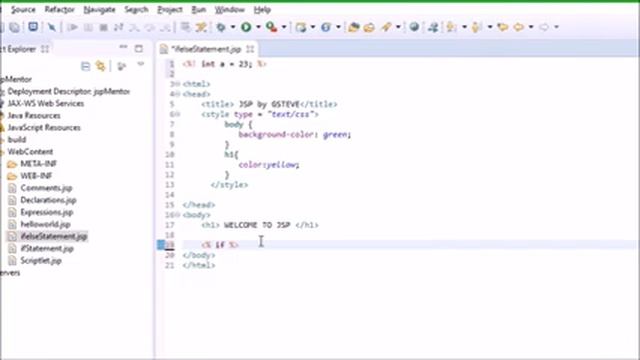Maximize the Project Explorer panel
This screenshot has height=360, width=640.
coord(139,49)
